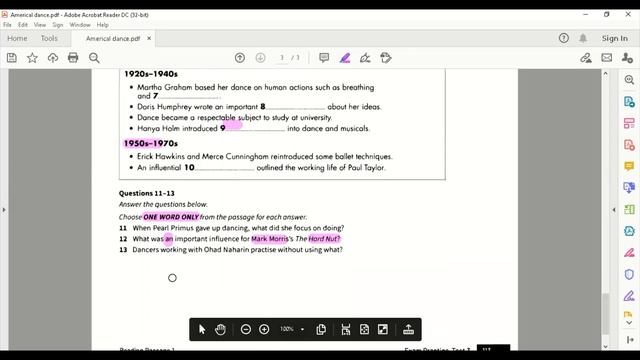Share a link with the link icon
640x360 pixels.
(x=586, y=58)
